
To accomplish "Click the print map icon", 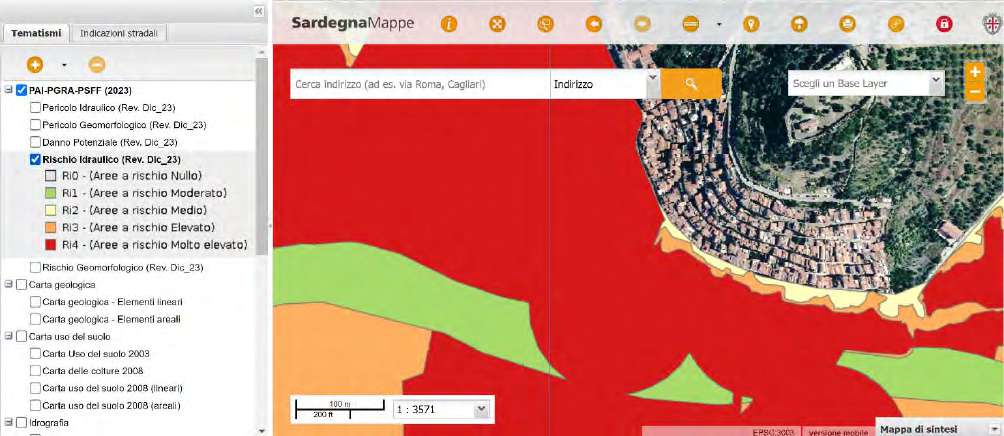I will click(847, 23).
